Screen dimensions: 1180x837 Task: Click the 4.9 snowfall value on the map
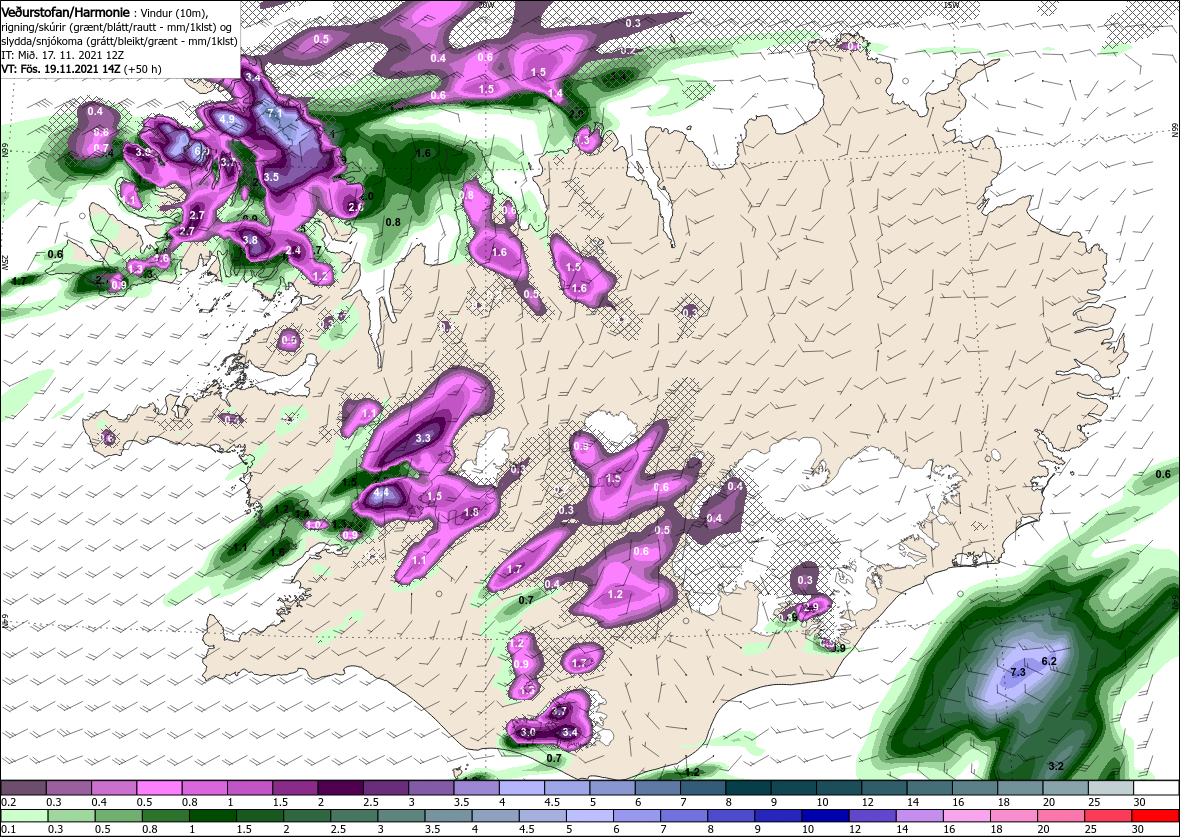[227, 119]
